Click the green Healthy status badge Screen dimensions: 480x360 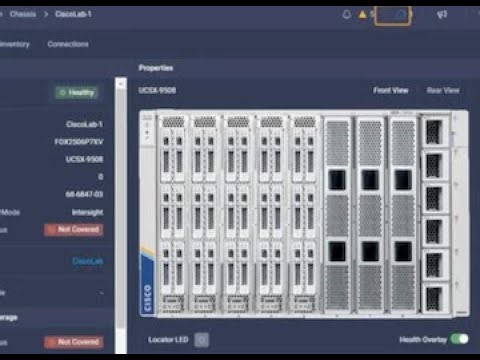coord(77,93)
